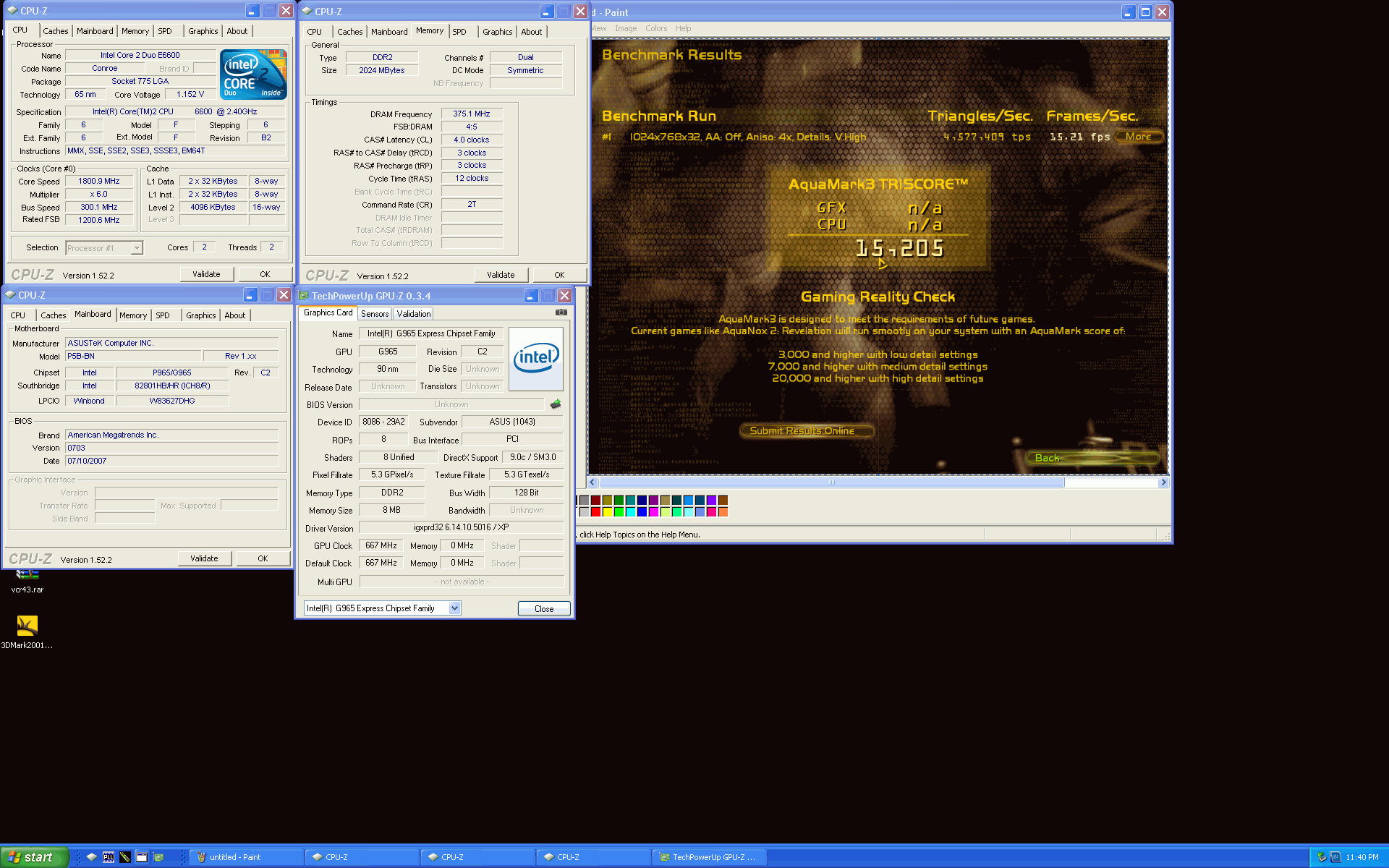Activate TechPowerUp GPU-Z taskbar button
1389x868 pixels.
click(x=709, y=857)
